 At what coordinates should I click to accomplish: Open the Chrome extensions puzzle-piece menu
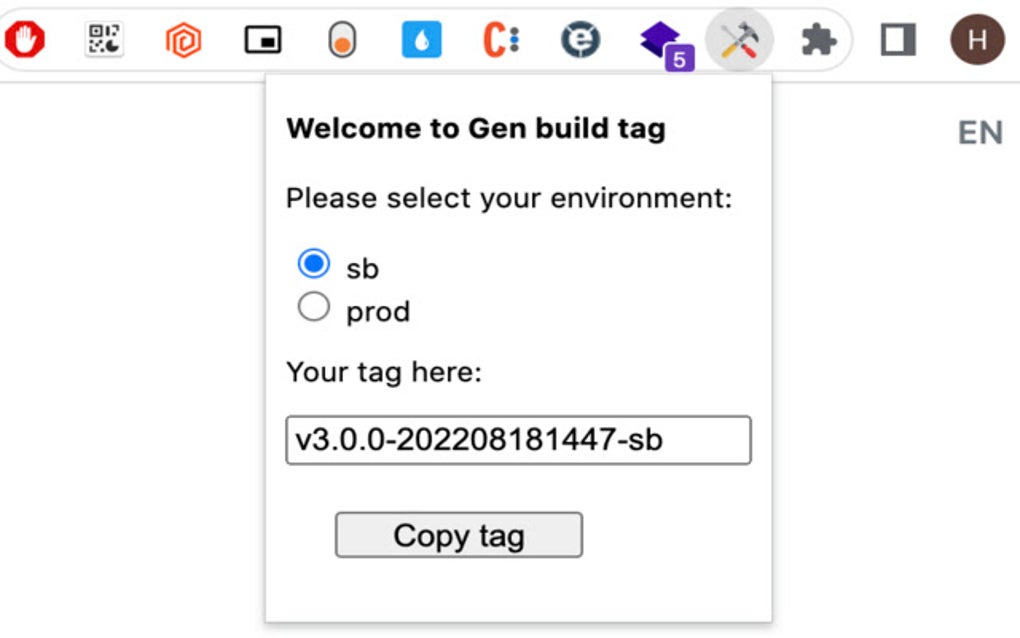[x=817, y=37]
